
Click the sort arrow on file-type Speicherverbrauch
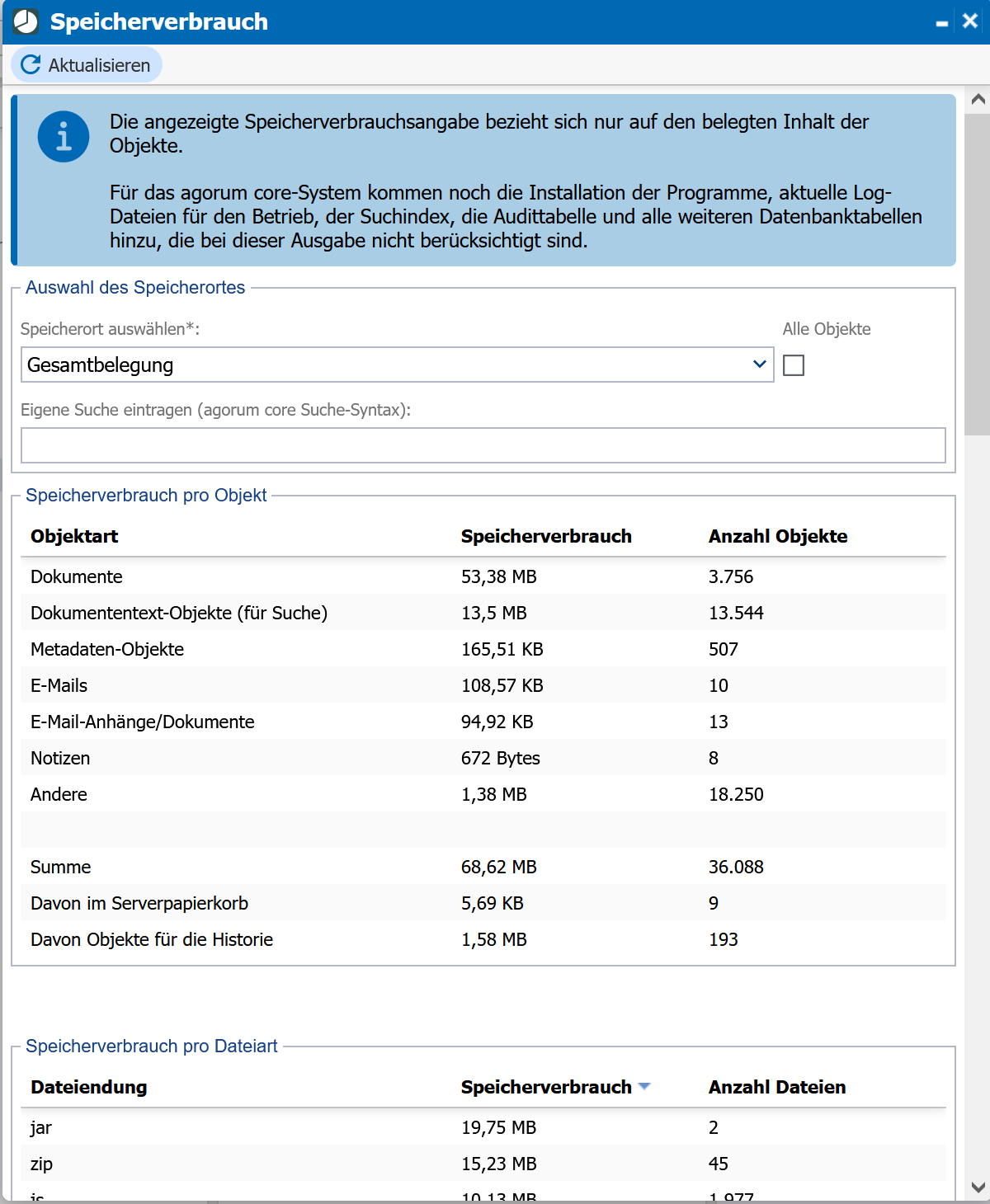pos(644,1087)
